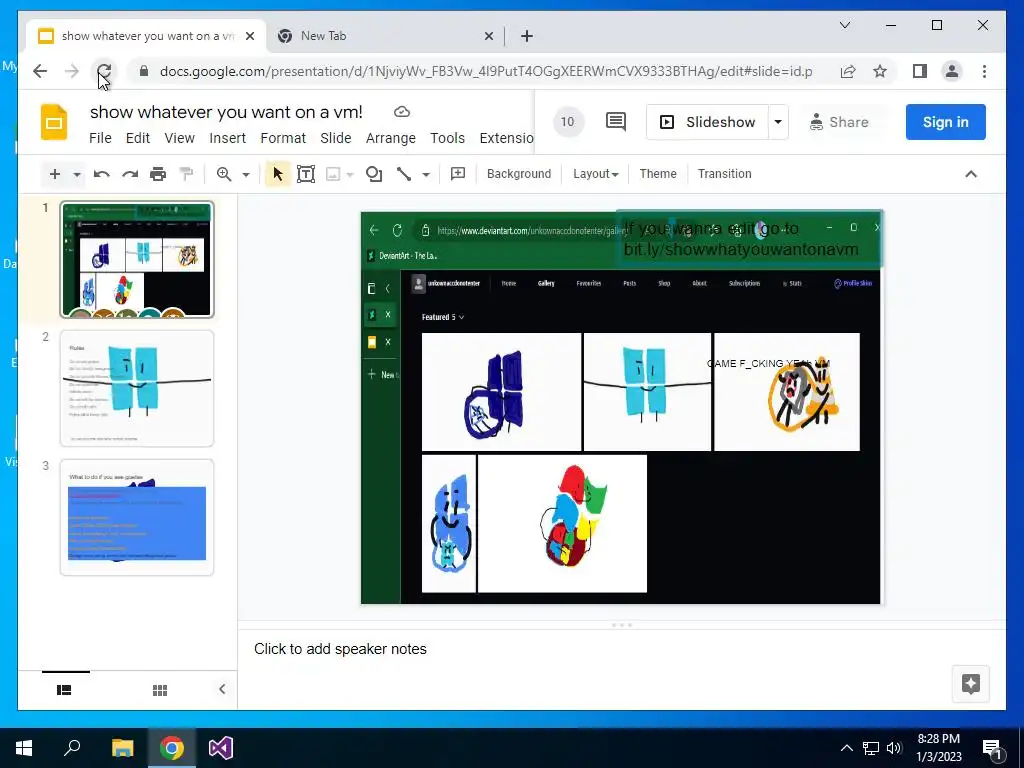Close the Slides browser tab
Image resolution: width=1024 pixels, height=768 pixels.
click(x=249, y=37)
